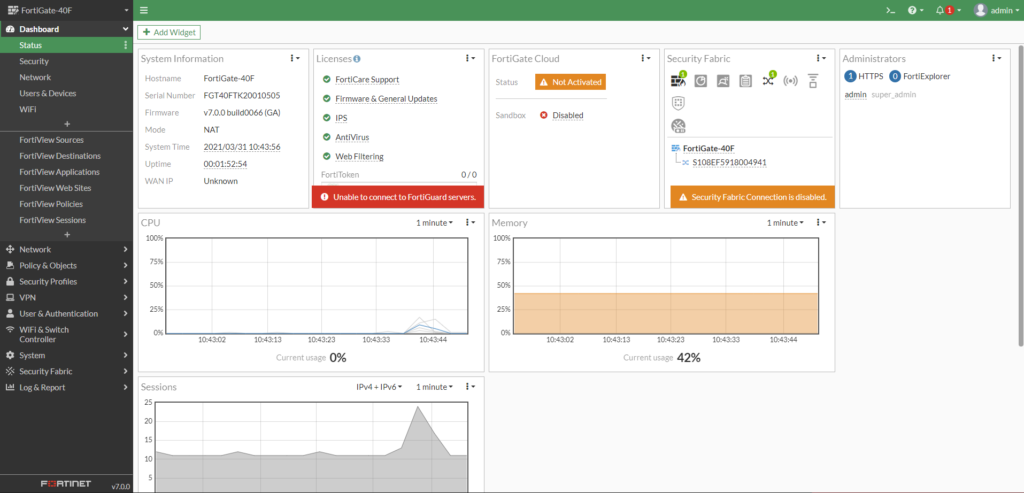Click the grey pie-chart analyzer icon in Security Fabric
Viewport: 1024px width, 493px height.
tap(700, 81)
